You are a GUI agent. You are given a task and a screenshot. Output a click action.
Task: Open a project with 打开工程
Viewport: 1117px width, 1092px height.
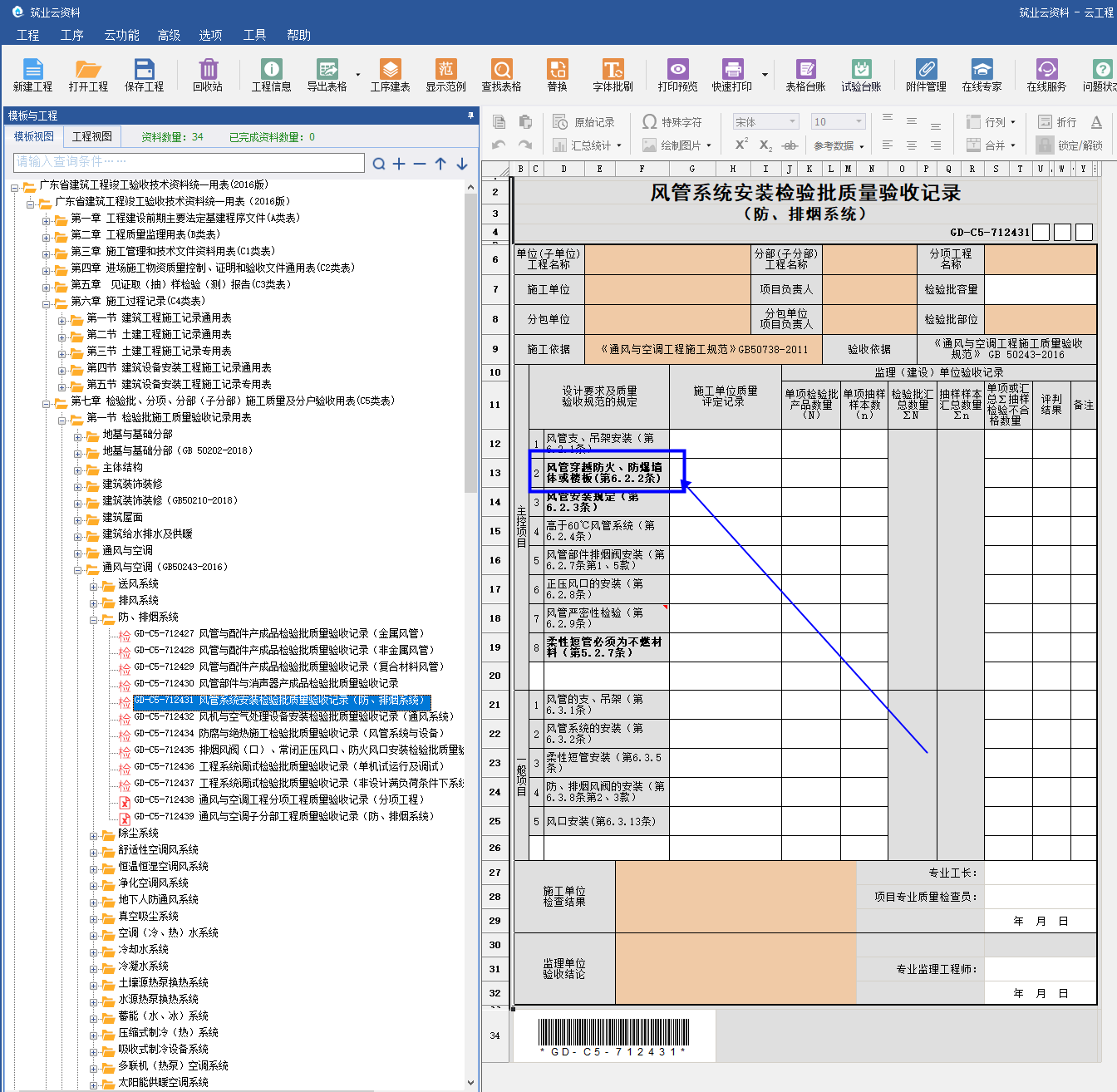(88, 75)
